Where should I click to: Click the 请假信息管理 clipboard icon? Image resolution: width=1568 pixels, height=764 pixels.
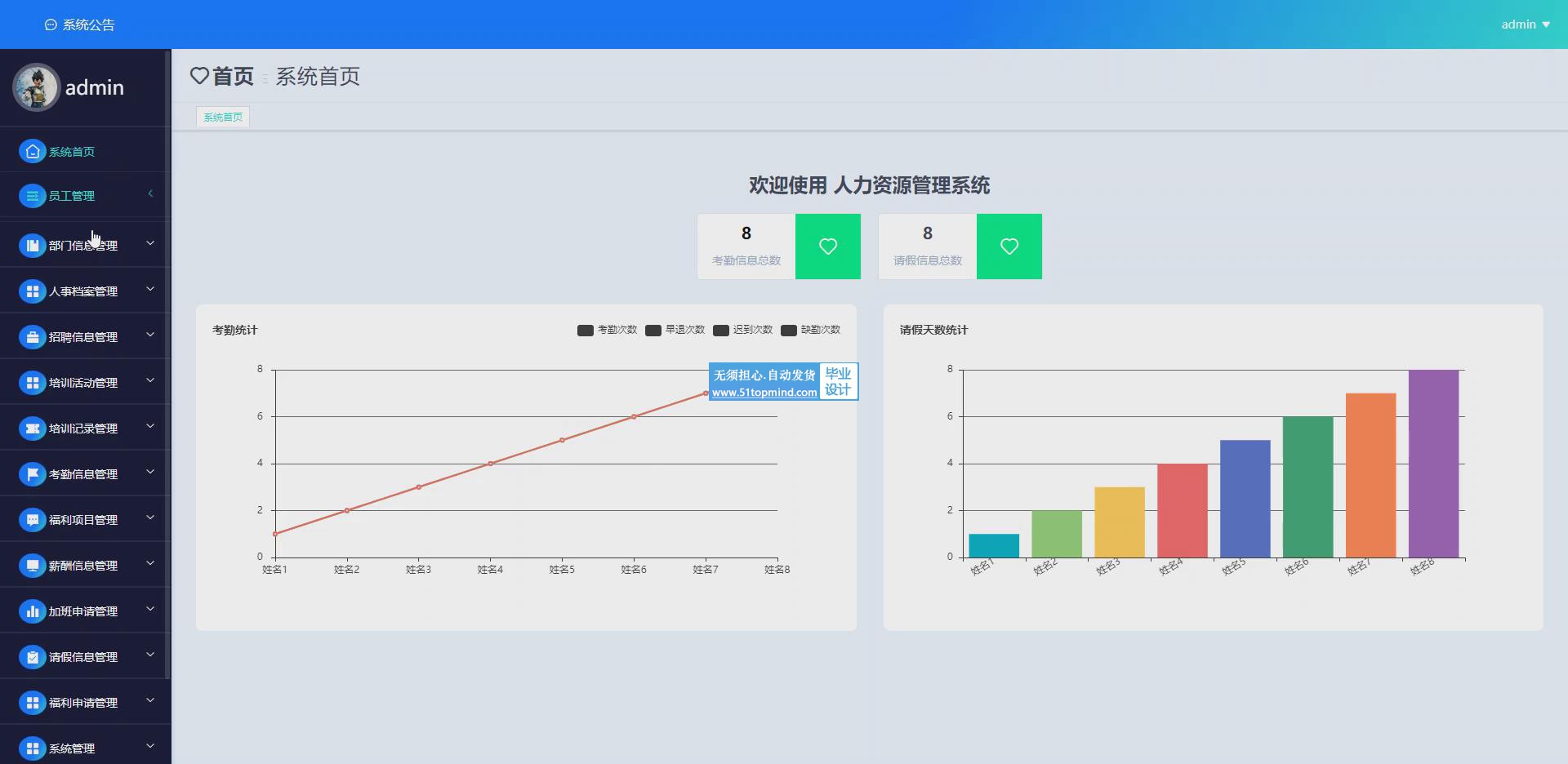point(32,656)
